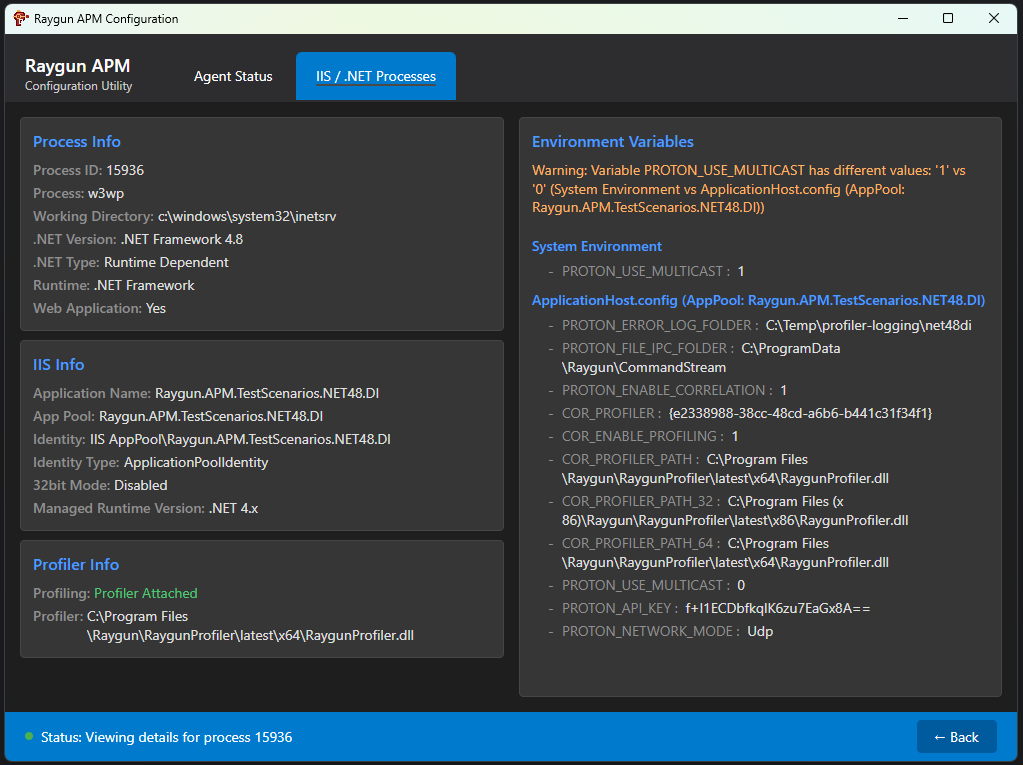The height and width of the screenshot is (765, 1023).
Task: Click the System Environment subheading
Action: click(597, 247)
